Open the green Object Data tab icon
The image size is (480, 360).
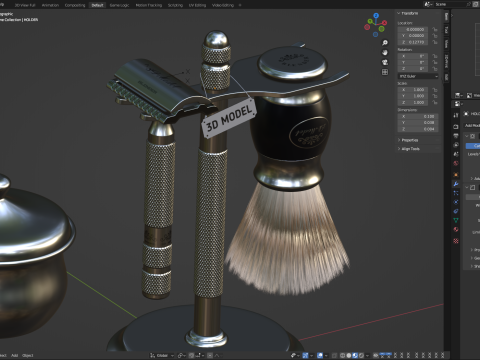[x=456, y=220]
